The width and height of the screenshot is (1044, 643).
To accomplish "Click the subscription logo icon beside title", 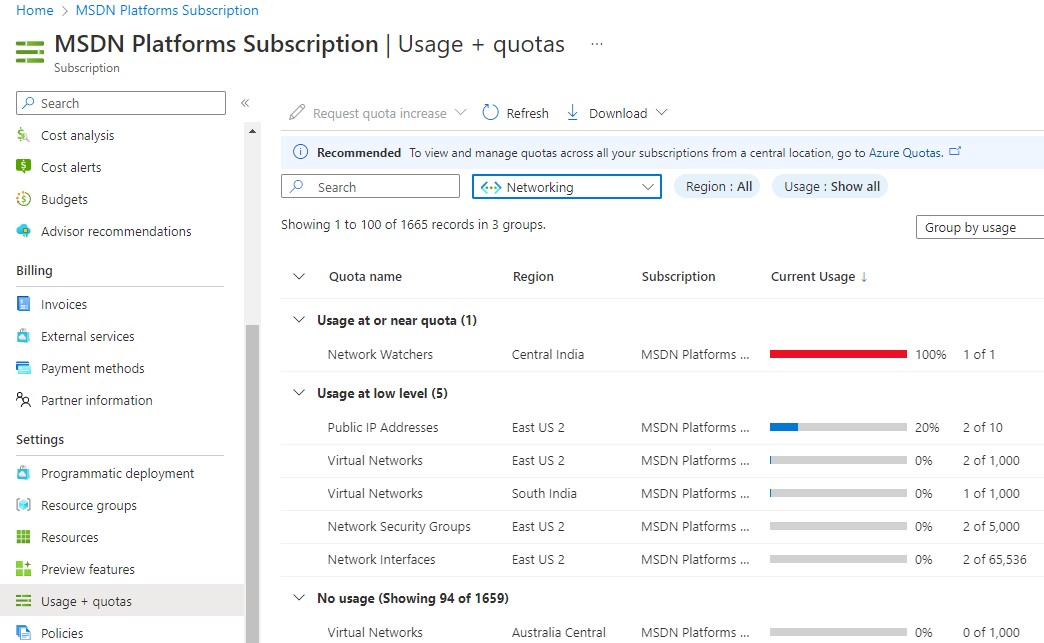I will [x=30, y=52].
